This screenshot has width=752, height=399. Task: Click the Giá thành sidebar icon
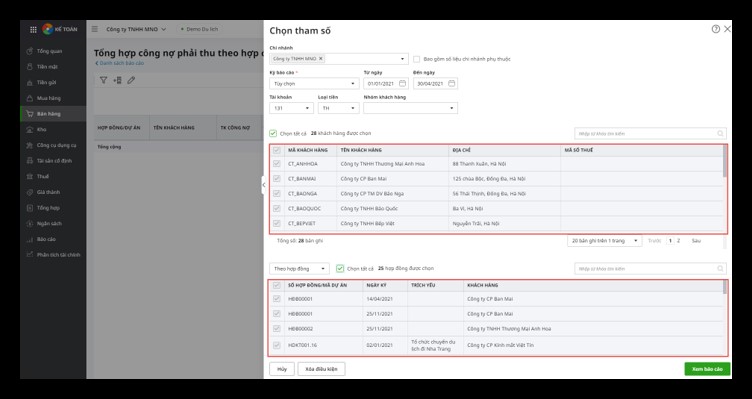(30, 192)
